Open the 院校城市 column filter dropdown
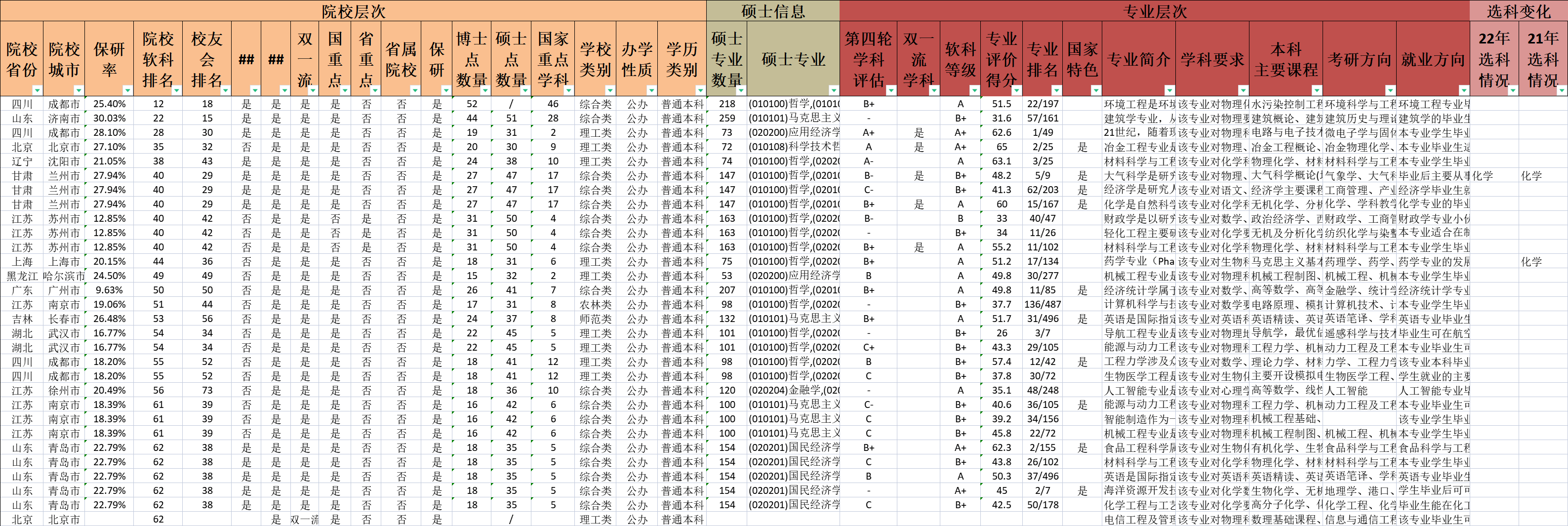 79,90
